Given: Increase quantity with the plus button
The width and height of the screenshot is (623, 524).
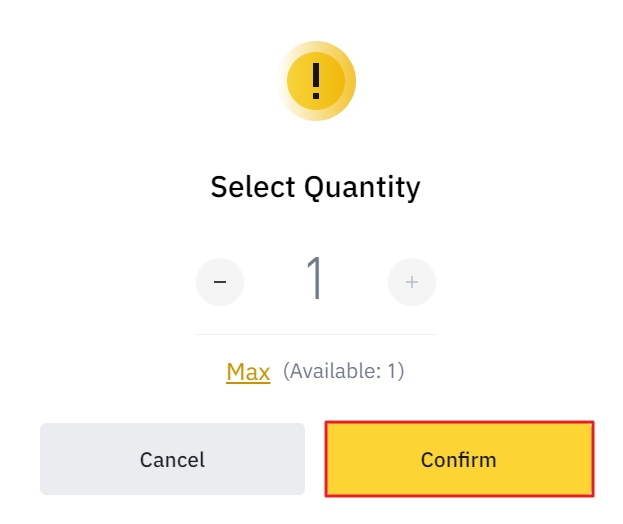Looking at the screenshot, I should [x=411, y=282].
